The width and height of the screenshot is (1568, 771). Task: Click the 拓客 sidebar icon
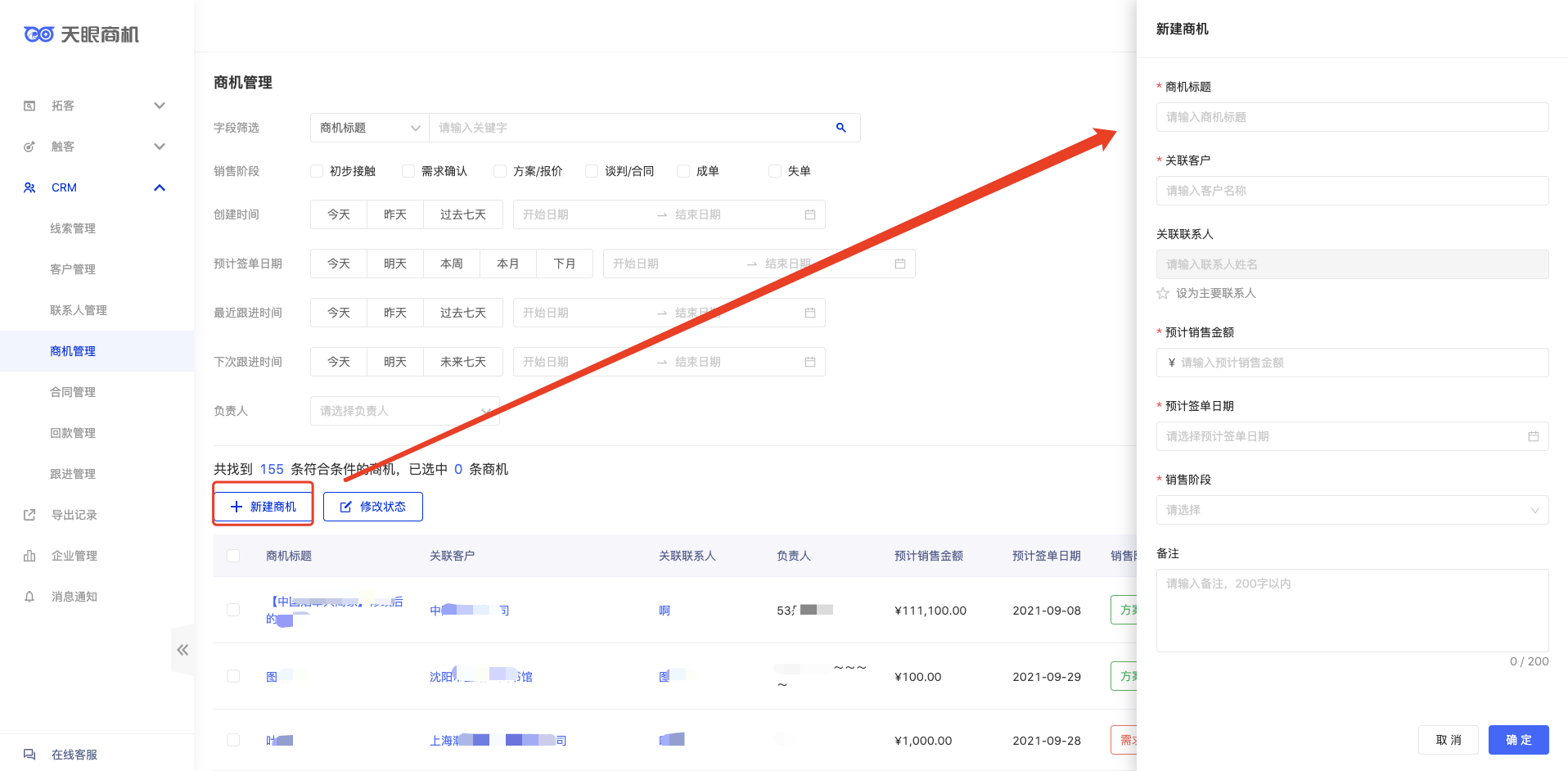[29, 106]
